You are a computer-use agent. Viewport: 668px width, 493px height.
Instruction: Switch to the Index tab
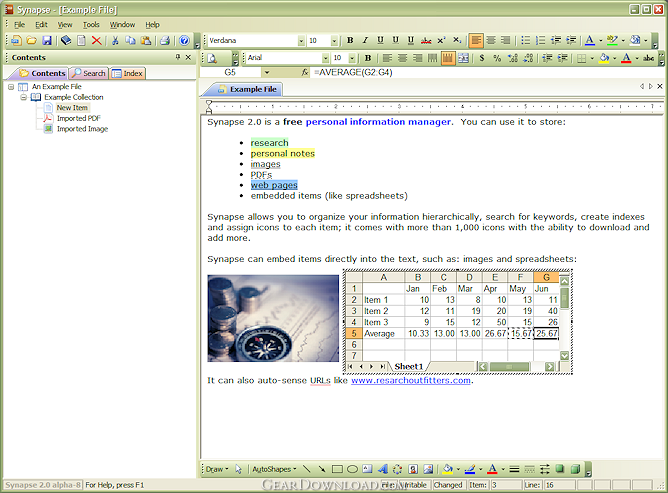[128, 73]
